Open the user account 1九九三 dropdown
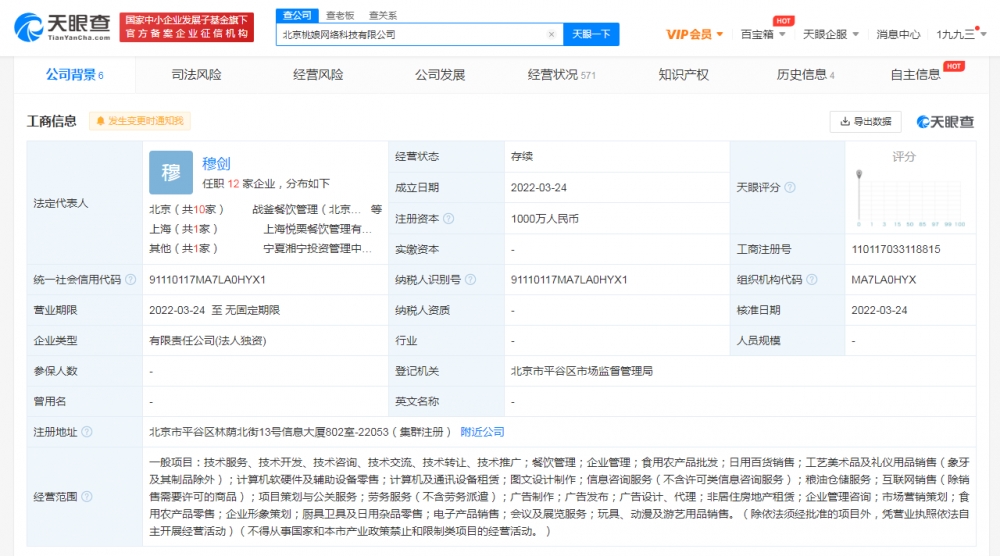The image size is (1000, 556). [x=961, y=34]
